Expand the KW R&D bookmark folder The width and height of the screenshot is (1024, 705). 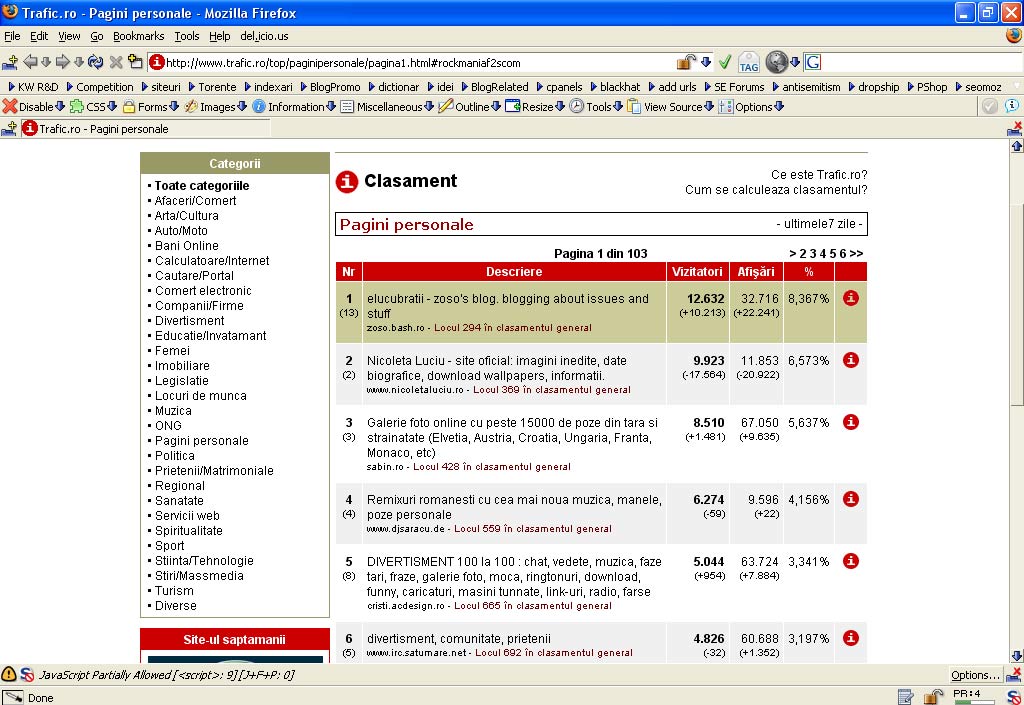(33, 87)
